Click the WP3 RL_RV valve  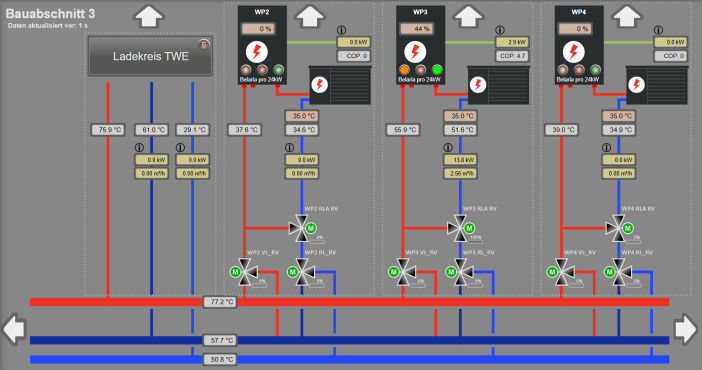(460, 271)
